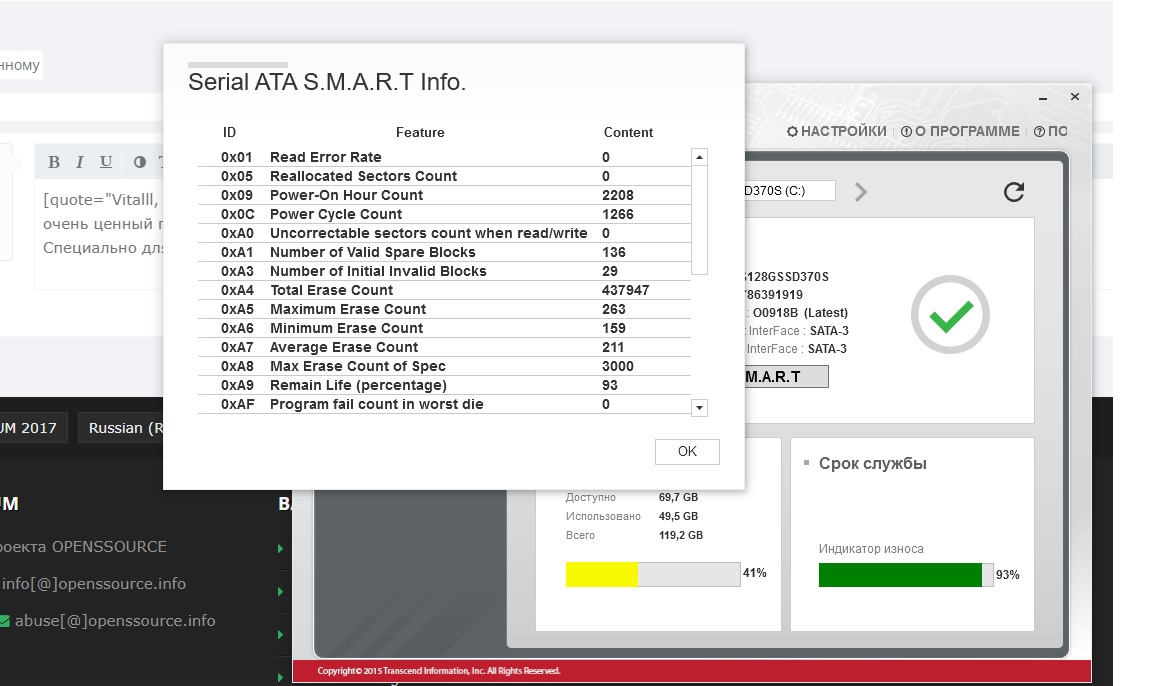
Task: Toggle bold formatting in the forum editor
Action: [x=54, y=162]
